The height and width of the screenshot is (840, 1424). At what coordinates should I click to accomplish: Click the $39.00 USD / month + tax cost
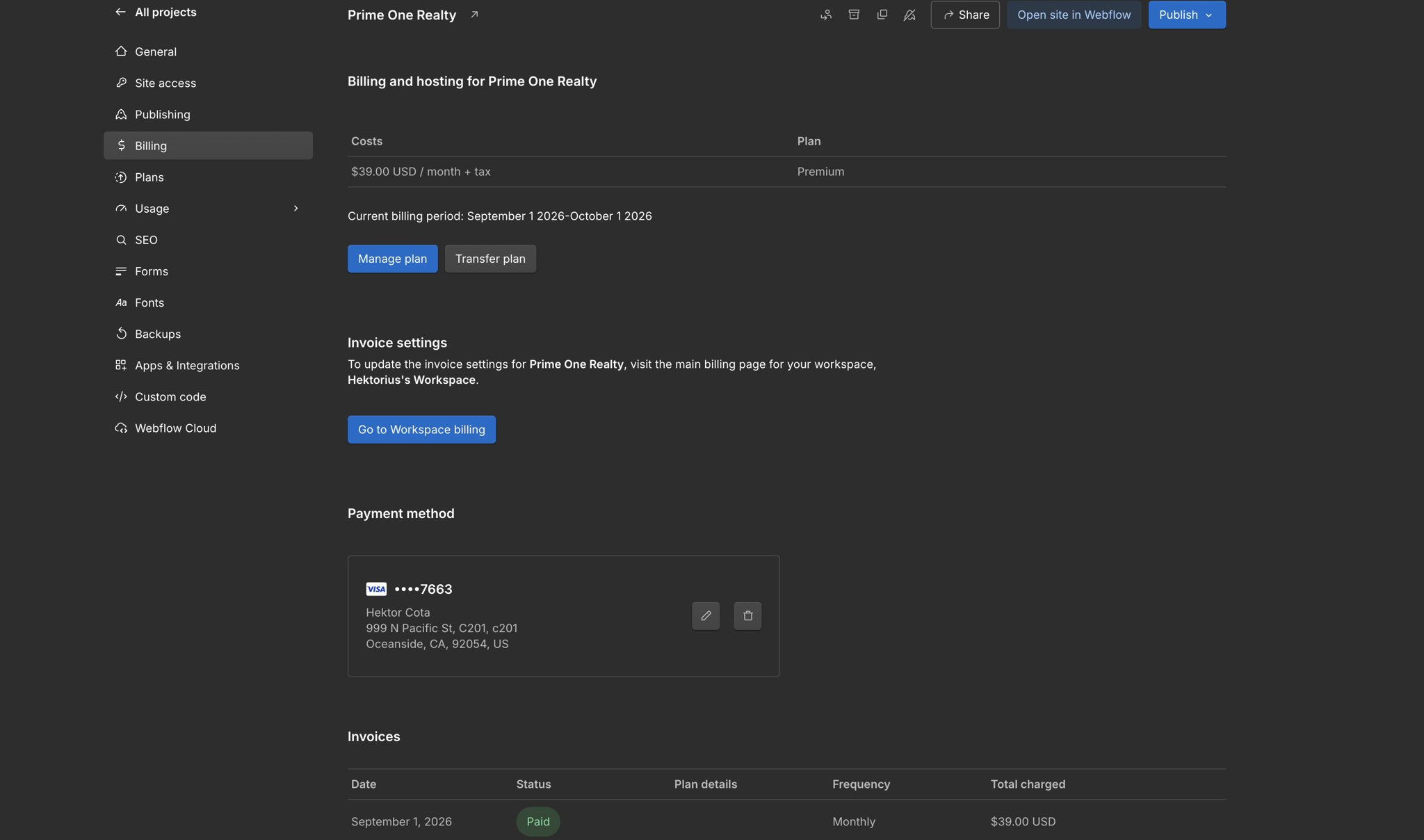[421, 171]
